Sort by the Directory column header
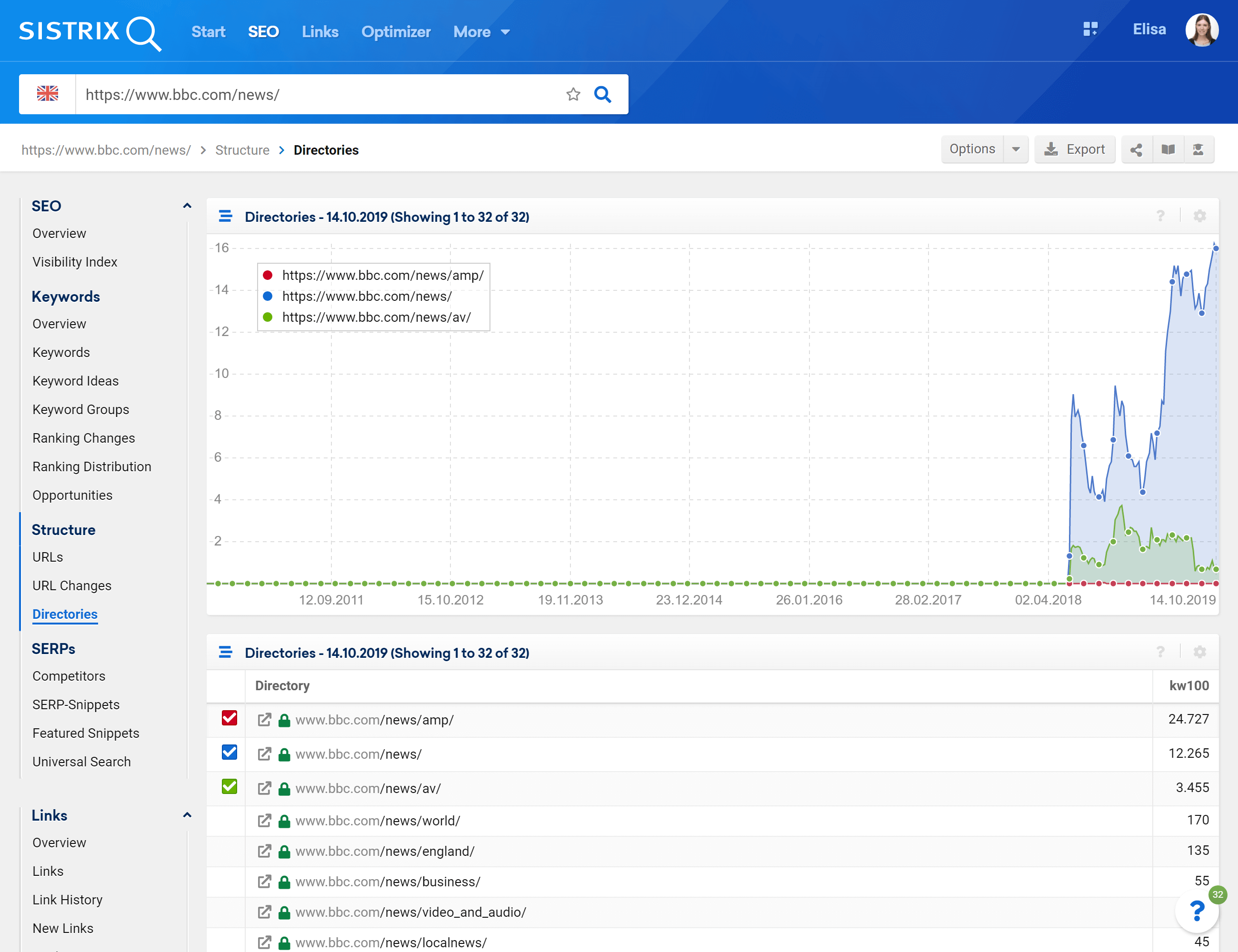 282,685
